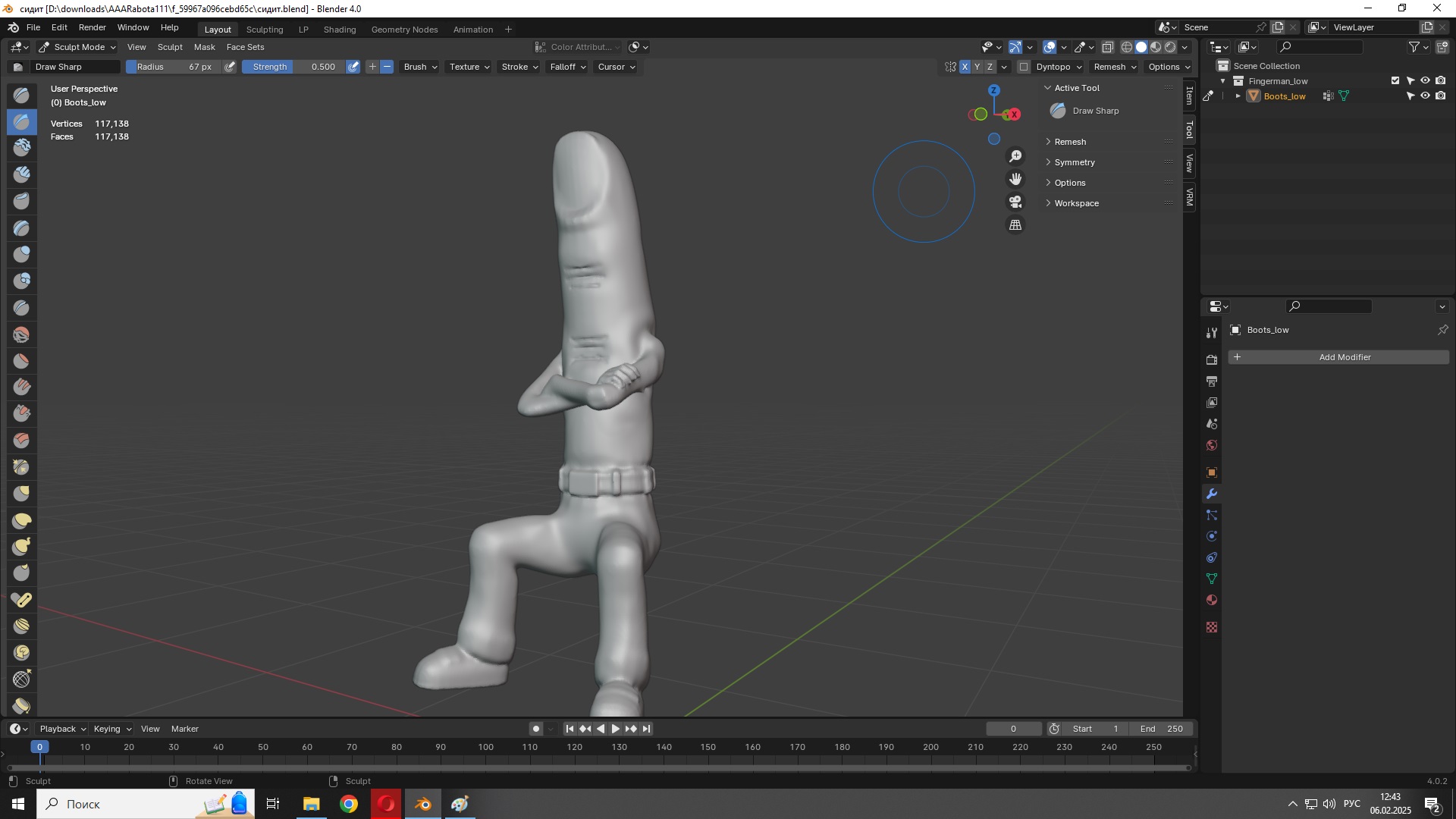This screenshot has width=1456, height=819.
Task: Open Chrome from Windows taskbar
Action: (x=349, y=804)
